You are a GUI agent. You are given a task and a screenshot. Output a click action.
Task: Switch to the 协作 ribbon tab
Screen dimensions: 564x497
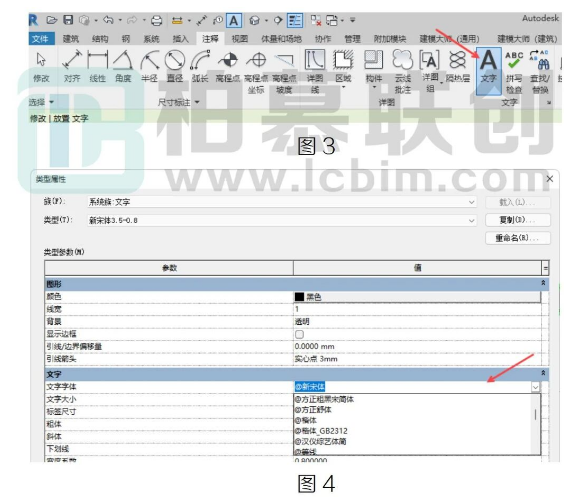[323, 38]
